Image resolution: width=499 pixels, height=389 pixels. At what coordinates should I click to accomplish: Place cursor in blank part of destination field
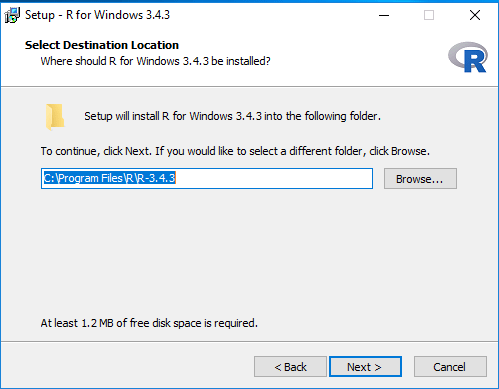point(273,179)
